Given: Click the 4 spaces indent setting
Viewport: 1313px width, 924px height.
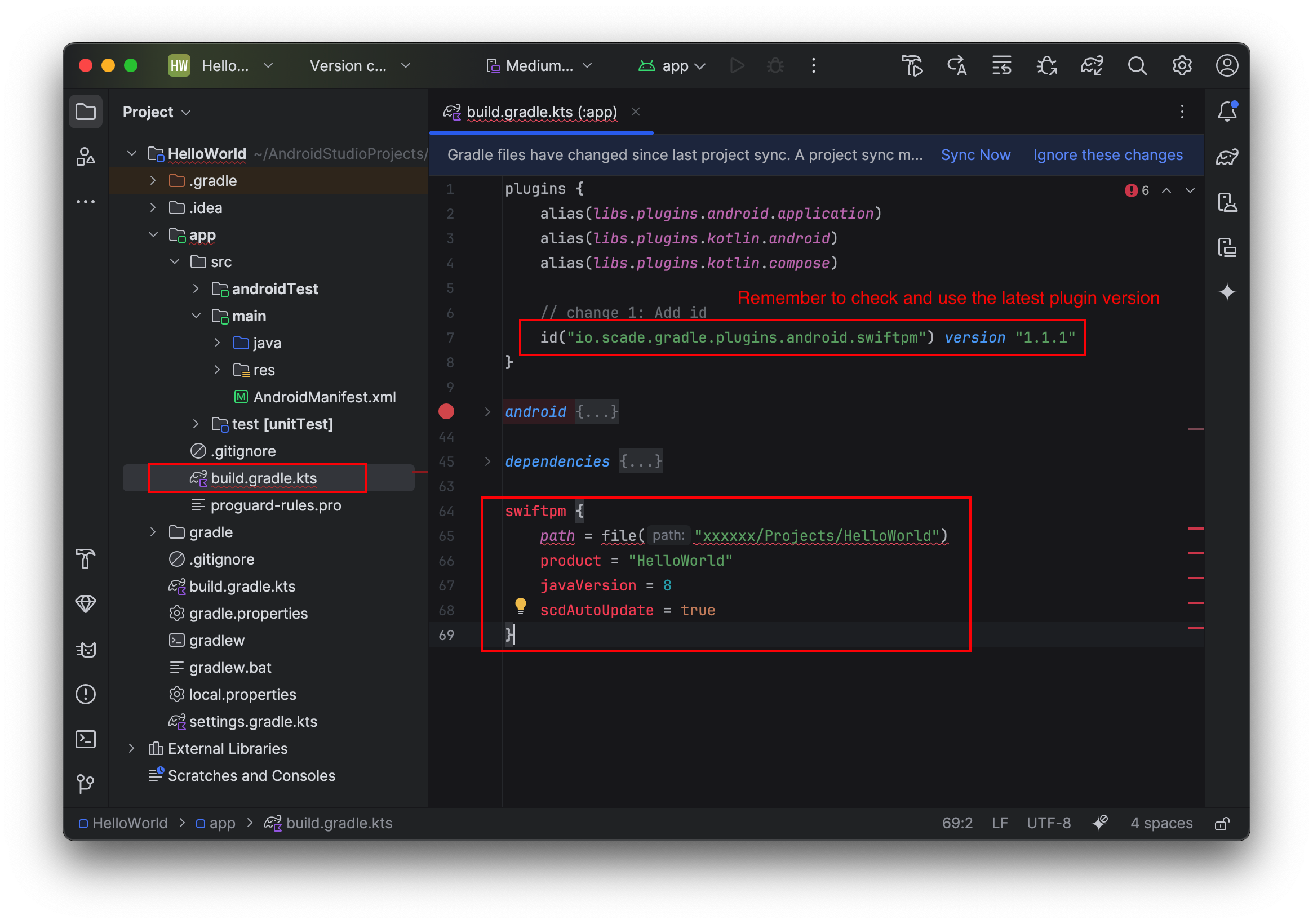Looking at the screenshot, I should point(1161,823).
